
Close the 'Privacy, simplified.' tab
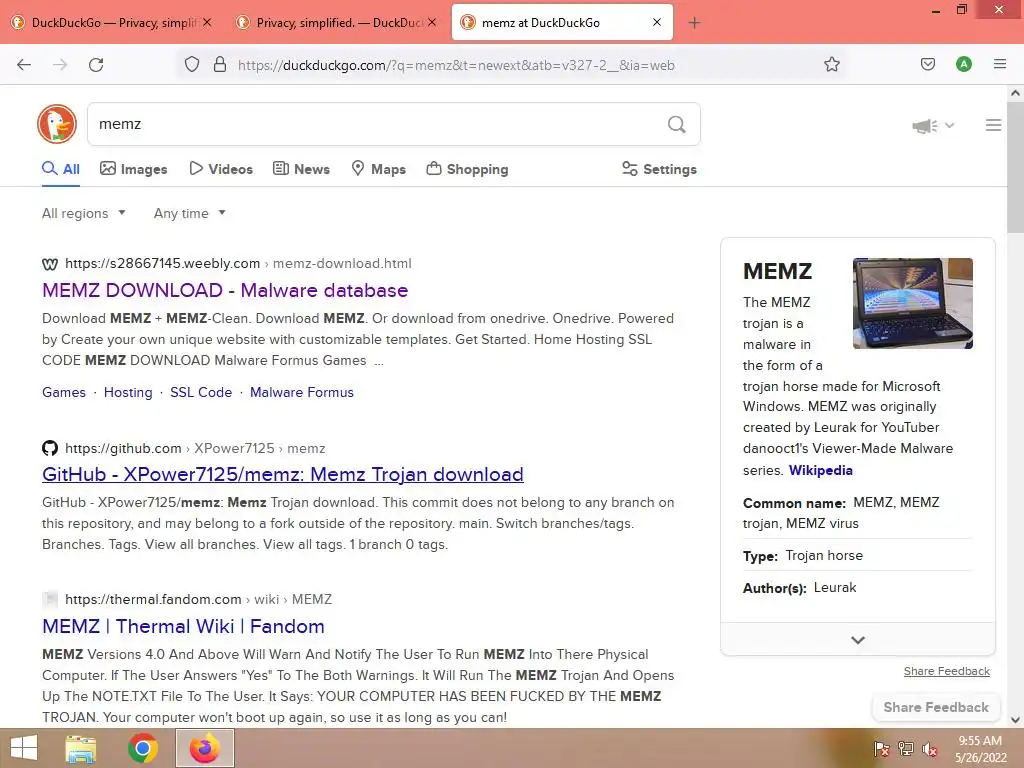point(432,22)
